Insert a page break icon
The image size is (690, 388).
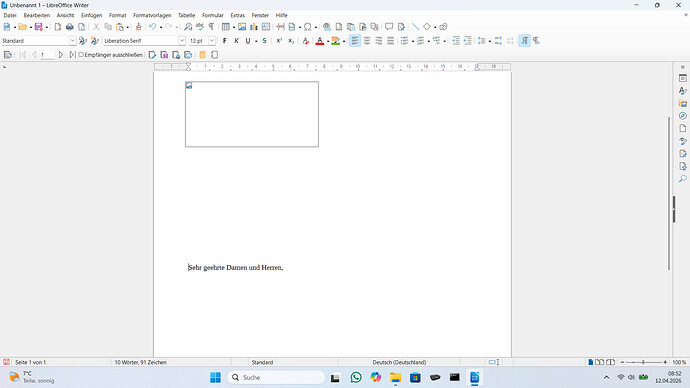pos(280,27)
